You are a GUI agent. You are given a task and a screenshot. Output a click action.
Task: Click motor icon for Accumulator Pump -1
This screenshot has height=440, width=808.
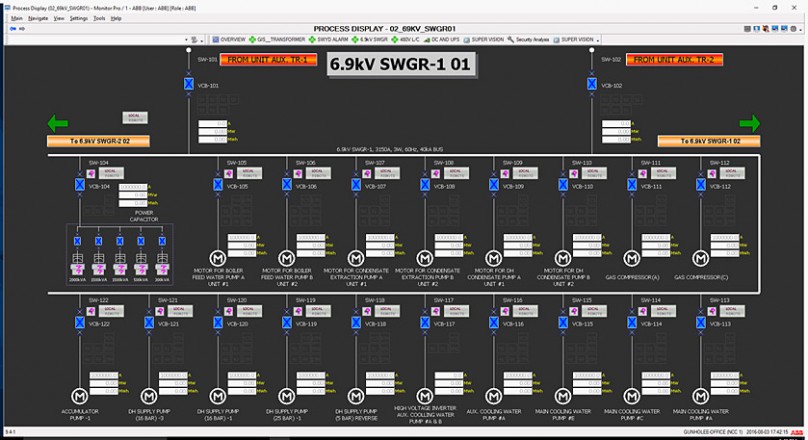(79, 396)
